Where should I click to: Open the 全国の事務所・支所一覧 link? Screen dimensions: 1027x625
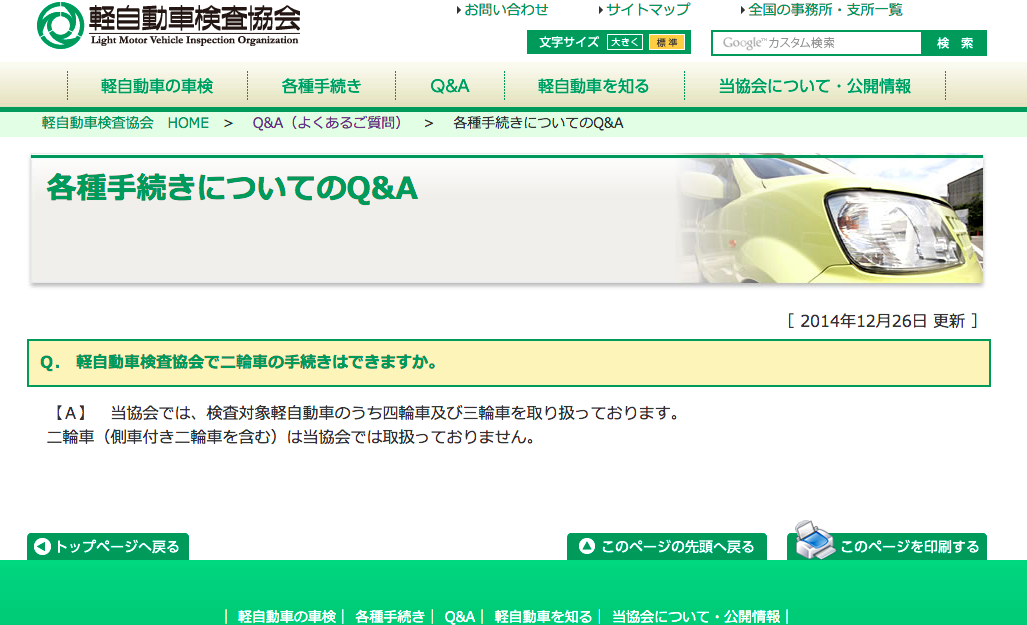point(825,10)
